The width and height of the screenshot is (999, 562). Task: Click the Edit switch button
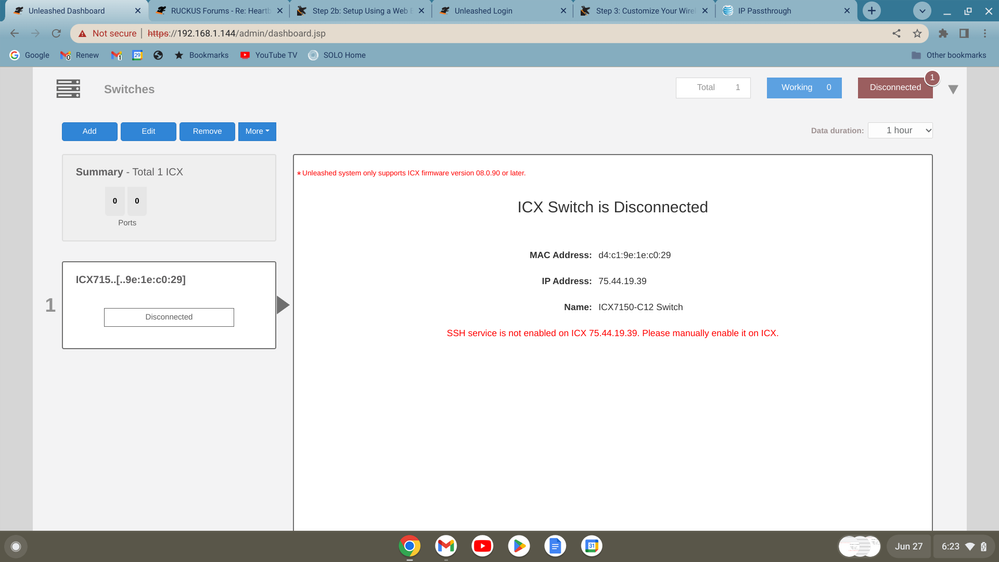[148, 131]
